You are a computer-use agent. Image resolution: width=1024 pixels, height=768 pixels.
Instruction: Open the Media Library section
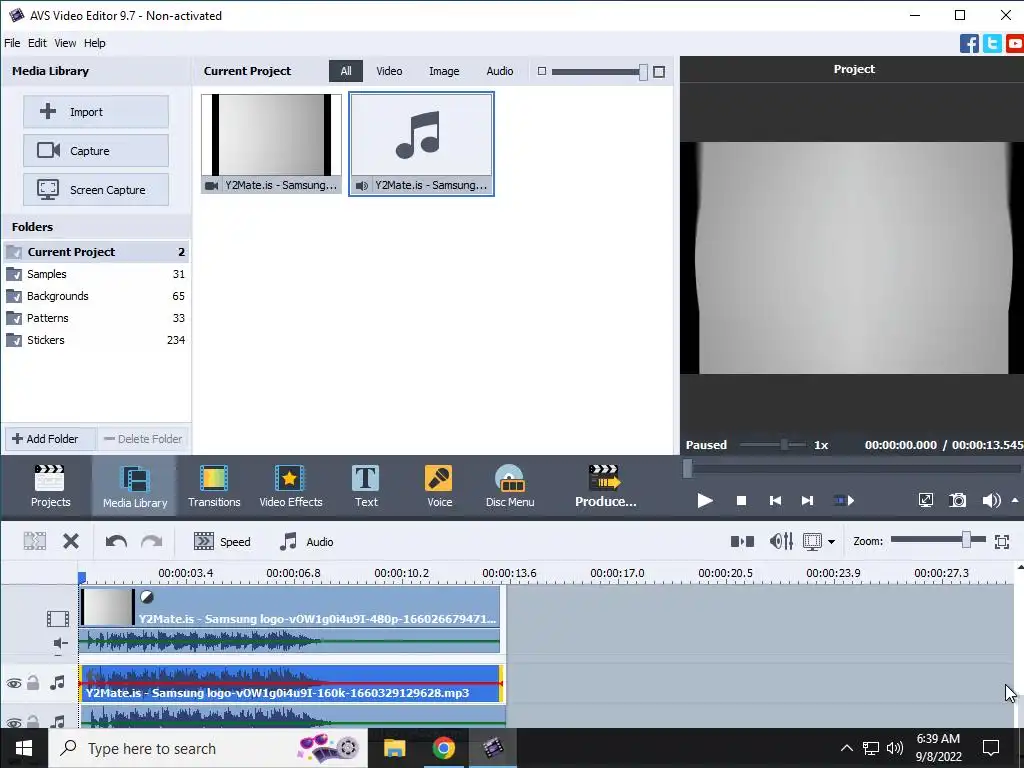(x=135, y=486)
